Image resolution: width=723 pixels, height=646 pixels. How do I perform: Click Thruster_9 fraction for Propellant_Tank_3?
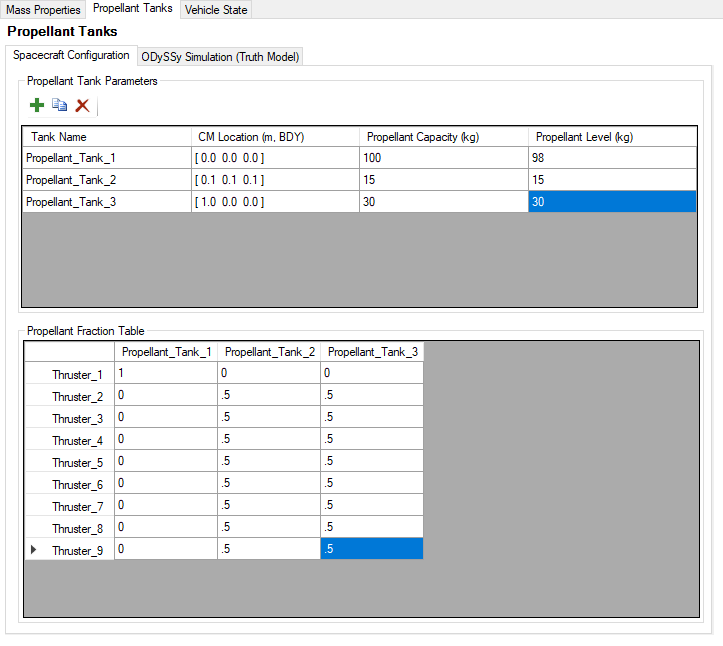tap(371, 550)
